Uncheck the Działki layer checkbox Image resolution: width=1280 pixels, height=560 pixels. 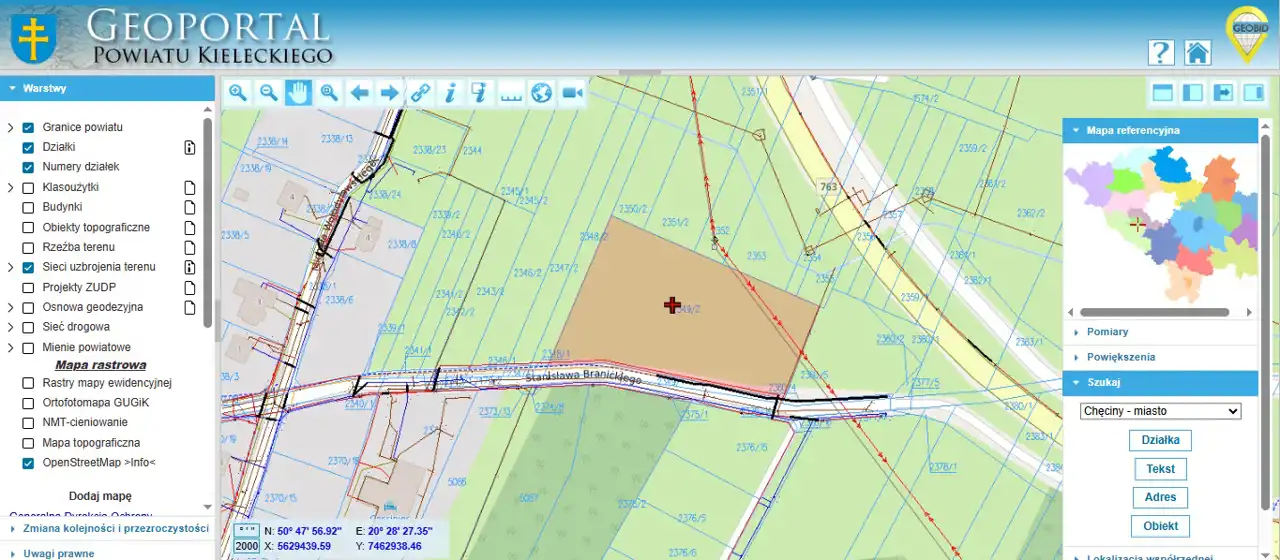pyautogui.click(x=28, y=147)
